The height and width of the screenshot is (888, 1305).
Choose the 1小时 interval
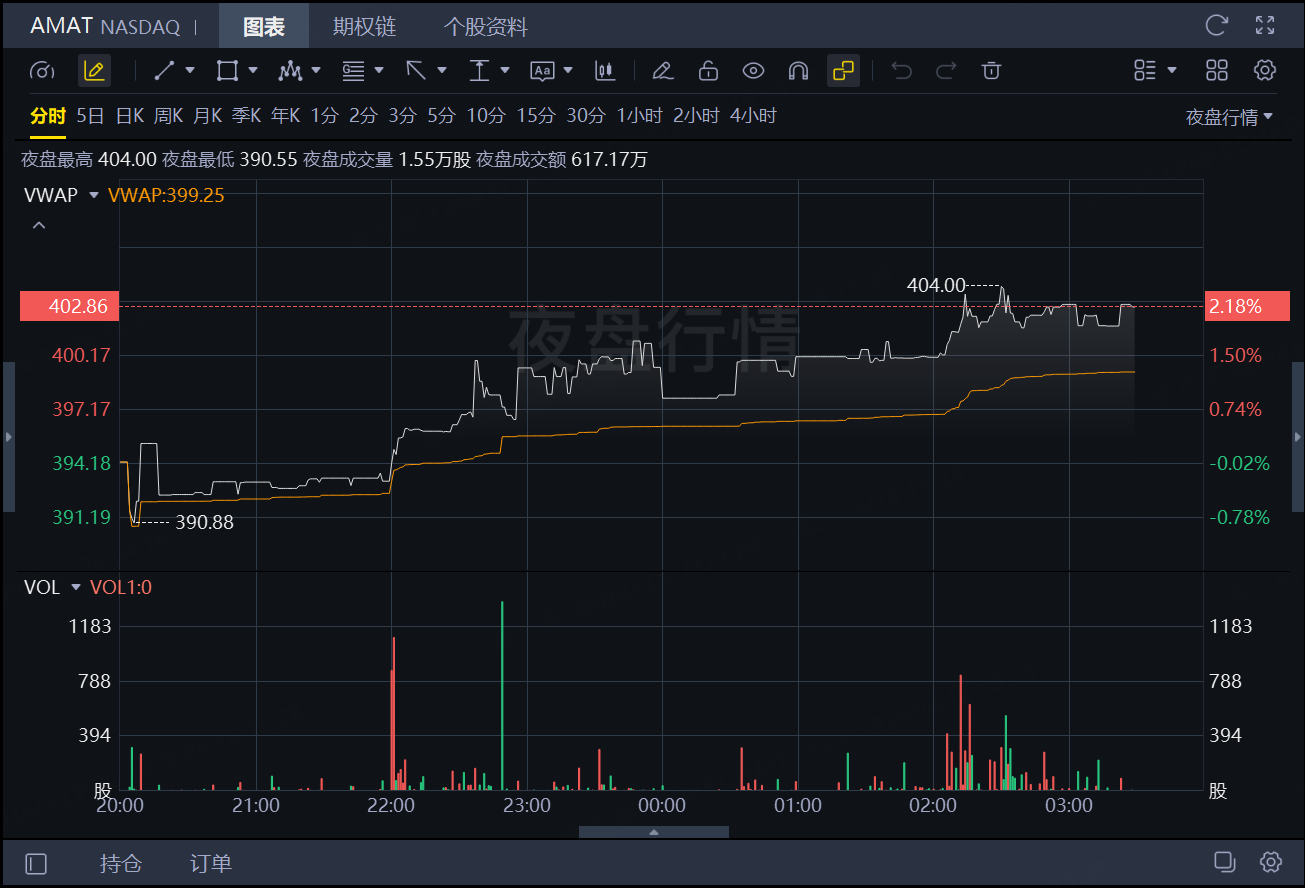640,117
